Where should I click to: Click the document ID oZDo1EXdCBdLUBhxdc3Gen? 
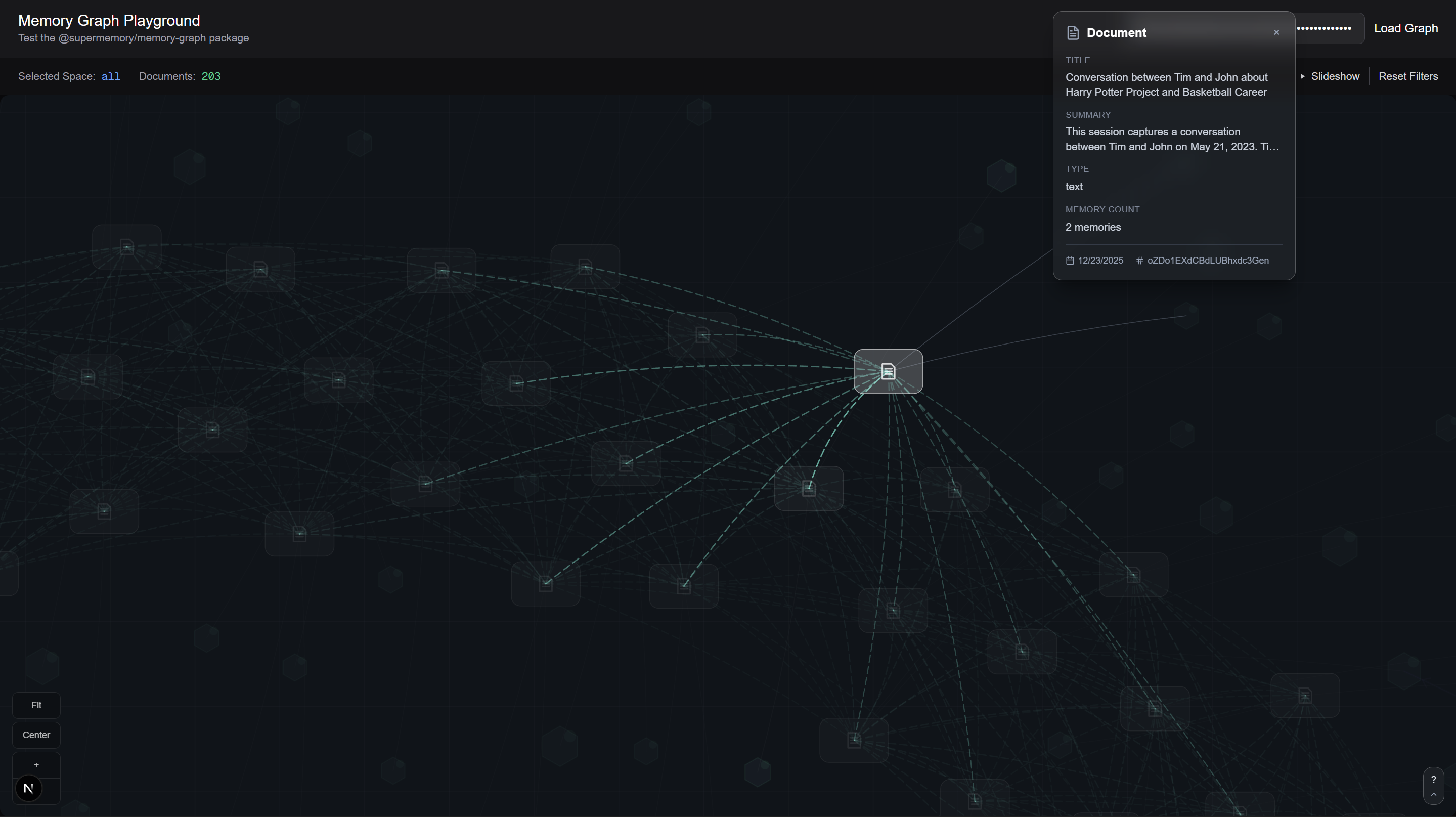coord(1207,261)
